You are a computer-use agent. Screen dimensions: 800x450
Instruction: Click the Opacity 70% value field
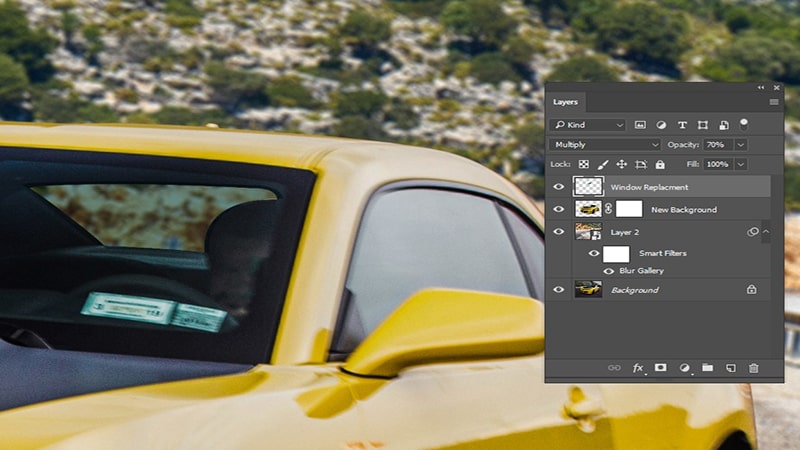tap(718, 145)
